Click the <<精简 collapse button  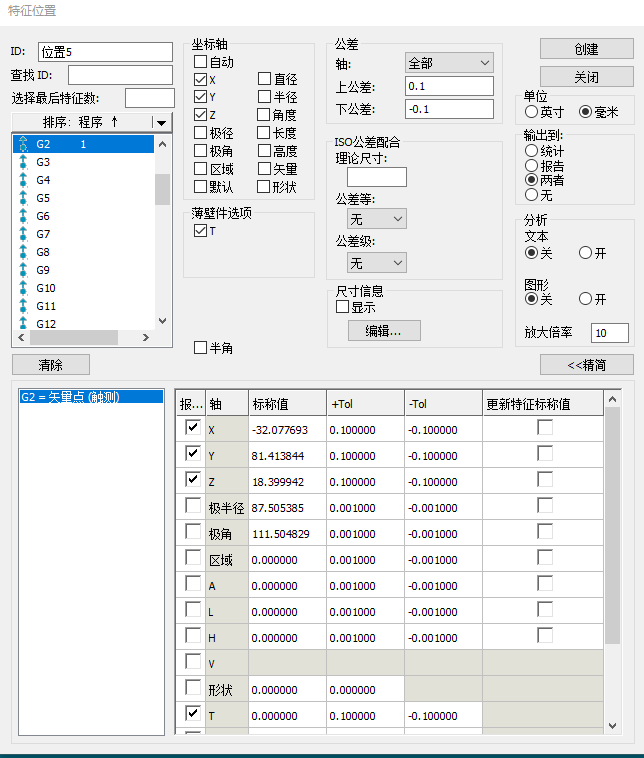point(586,364)
